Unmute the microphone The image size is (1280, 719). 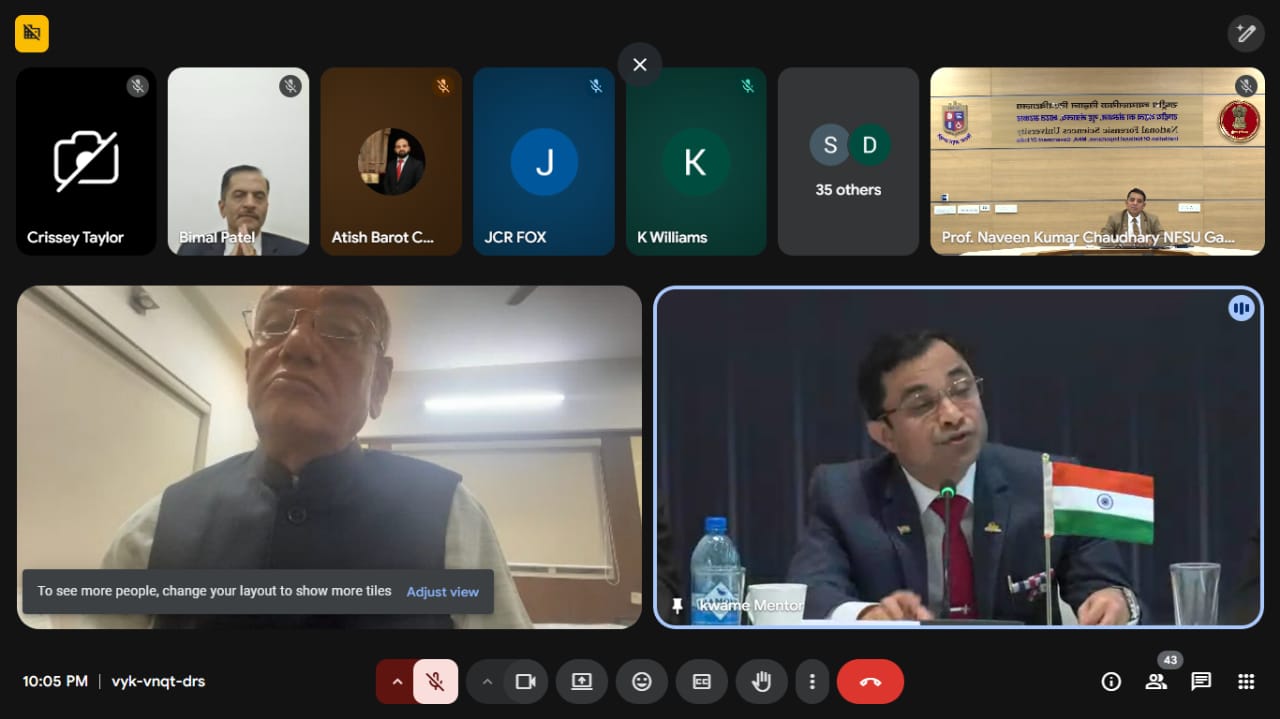coord(435,682)
